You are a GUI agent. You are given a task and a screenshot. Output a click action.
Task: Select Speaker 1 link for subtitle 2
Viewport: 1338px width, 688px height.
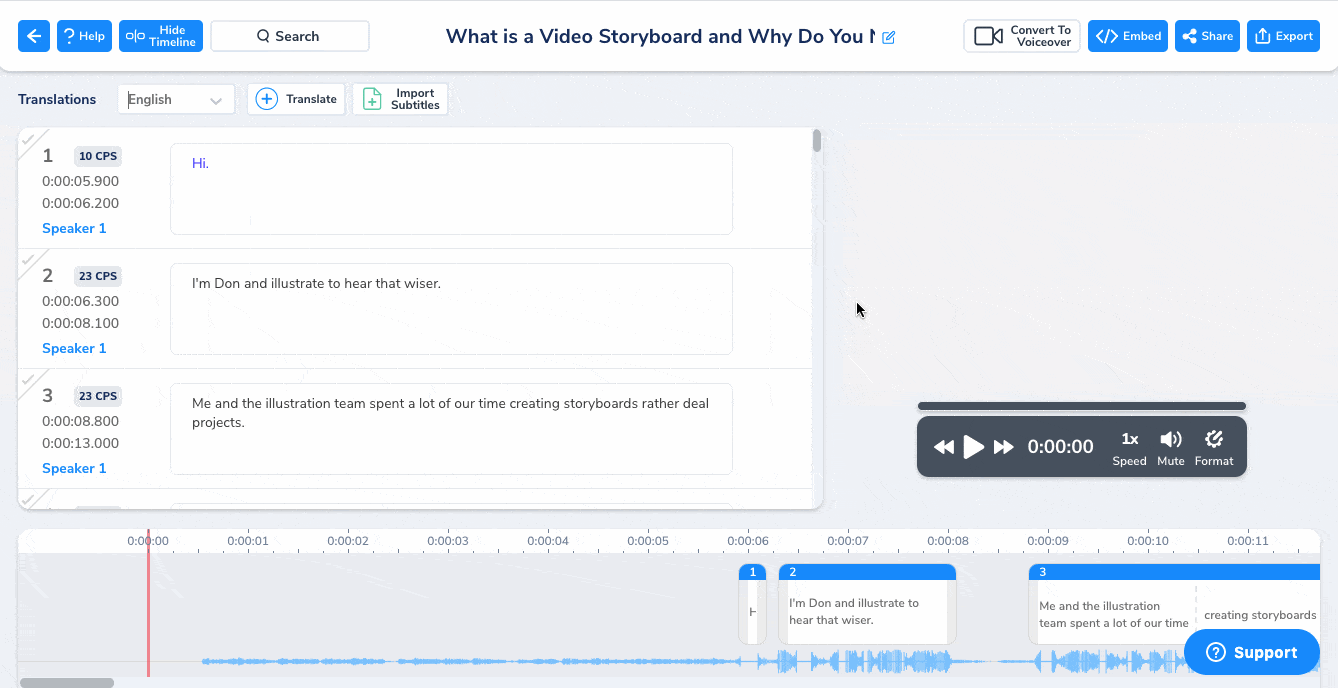[74, 348]
